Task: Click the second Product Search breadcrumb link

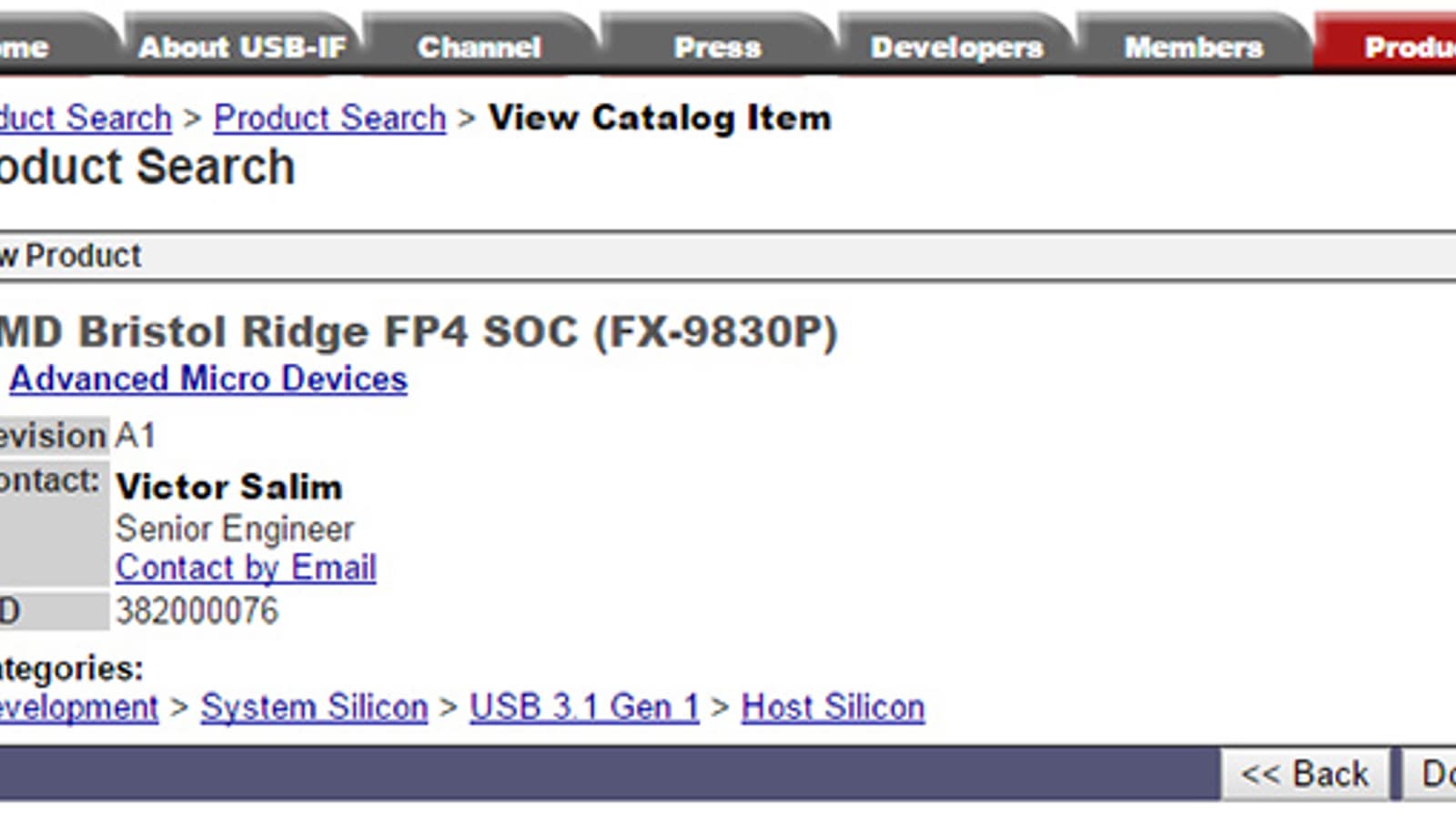Action: [329, 118]
